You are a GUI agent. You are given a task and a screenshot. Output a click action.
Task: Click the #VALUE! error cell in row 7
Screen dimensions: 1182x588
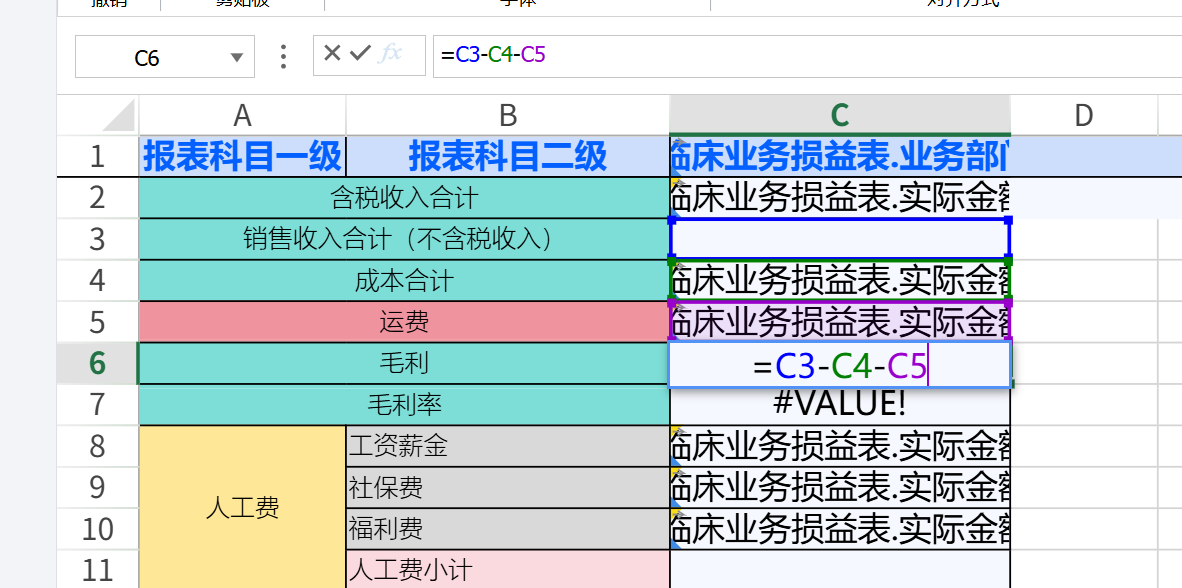839,404
